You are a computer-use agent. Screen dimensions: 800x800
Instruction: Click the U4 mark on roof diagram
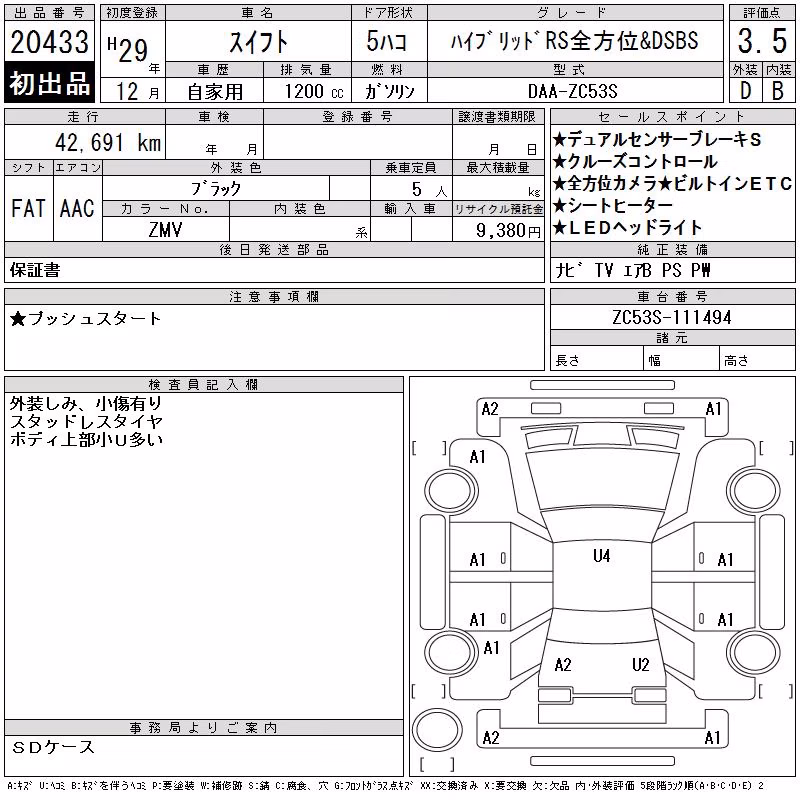point(602,556)
